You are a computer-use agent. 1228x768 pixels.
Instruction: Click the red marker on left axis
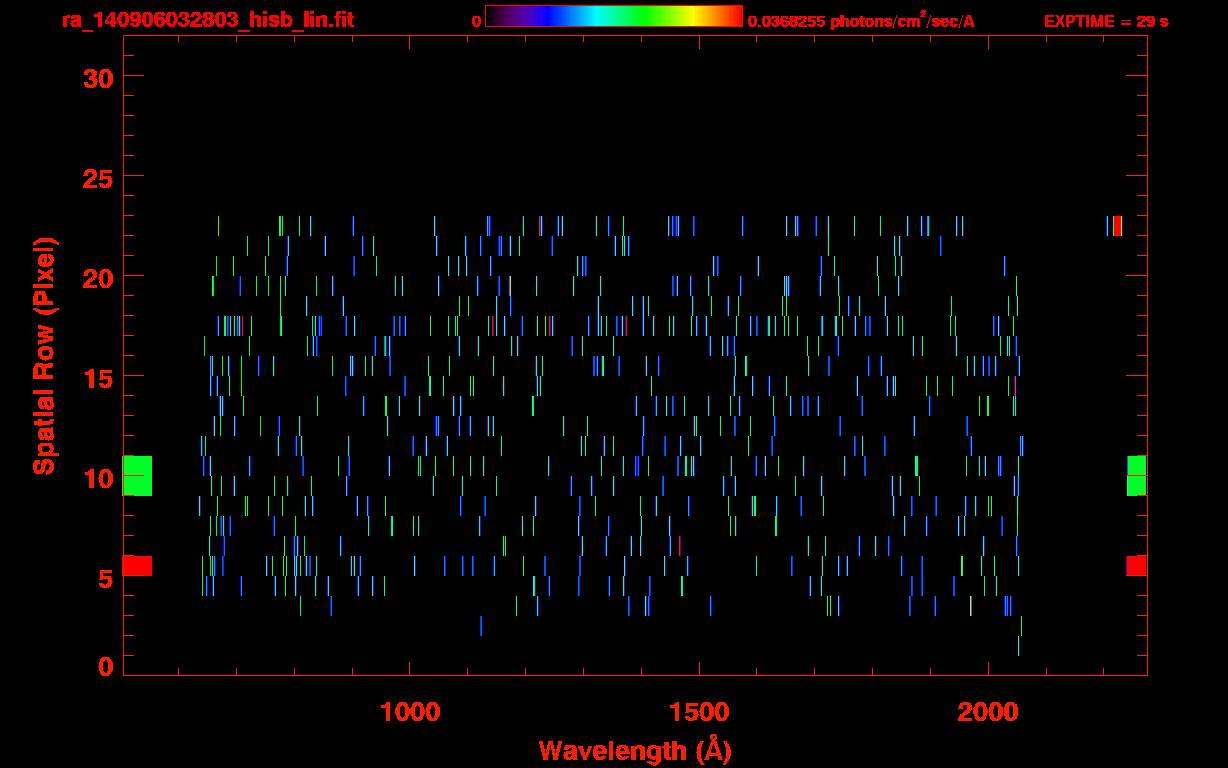(137, 566)
